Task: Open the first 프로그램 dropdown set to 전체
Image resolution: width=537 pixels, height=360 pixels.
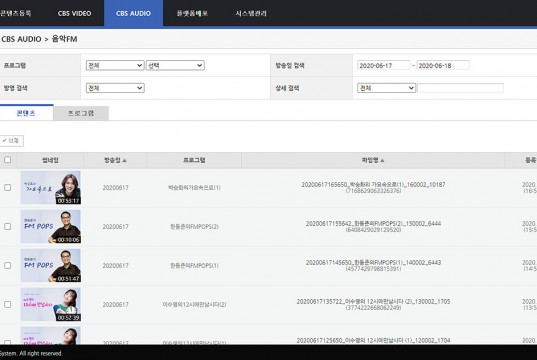Action: pos(115,65)
